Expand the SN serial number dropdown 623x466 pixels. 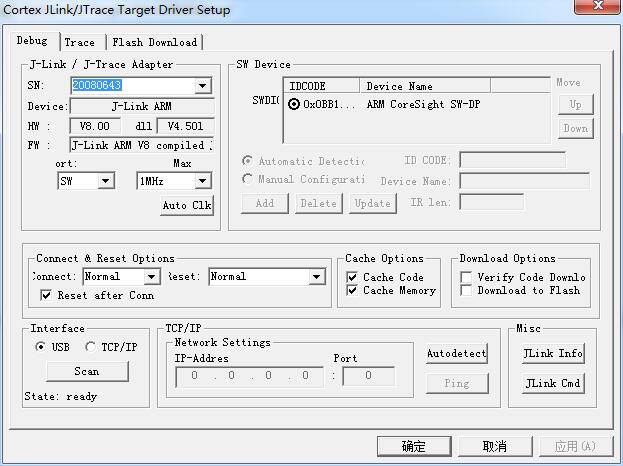(x=202, y=85)
